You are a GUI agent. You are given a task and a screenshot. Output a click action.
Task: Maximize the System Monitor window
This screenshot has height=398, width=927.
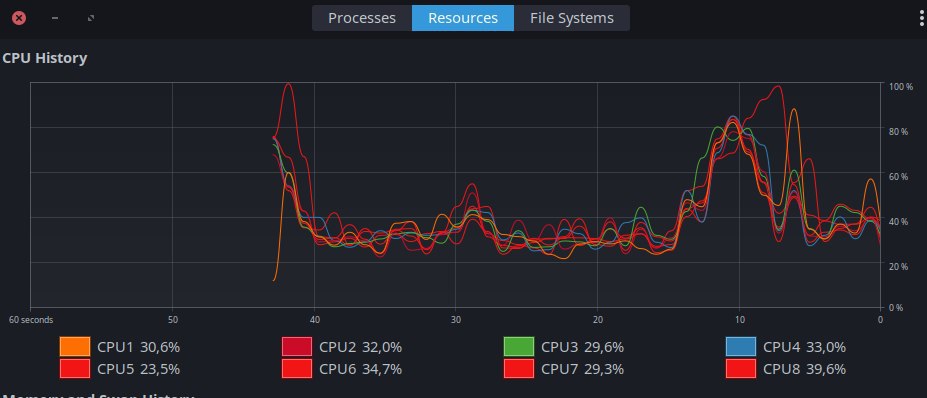(x=90, y=18)
